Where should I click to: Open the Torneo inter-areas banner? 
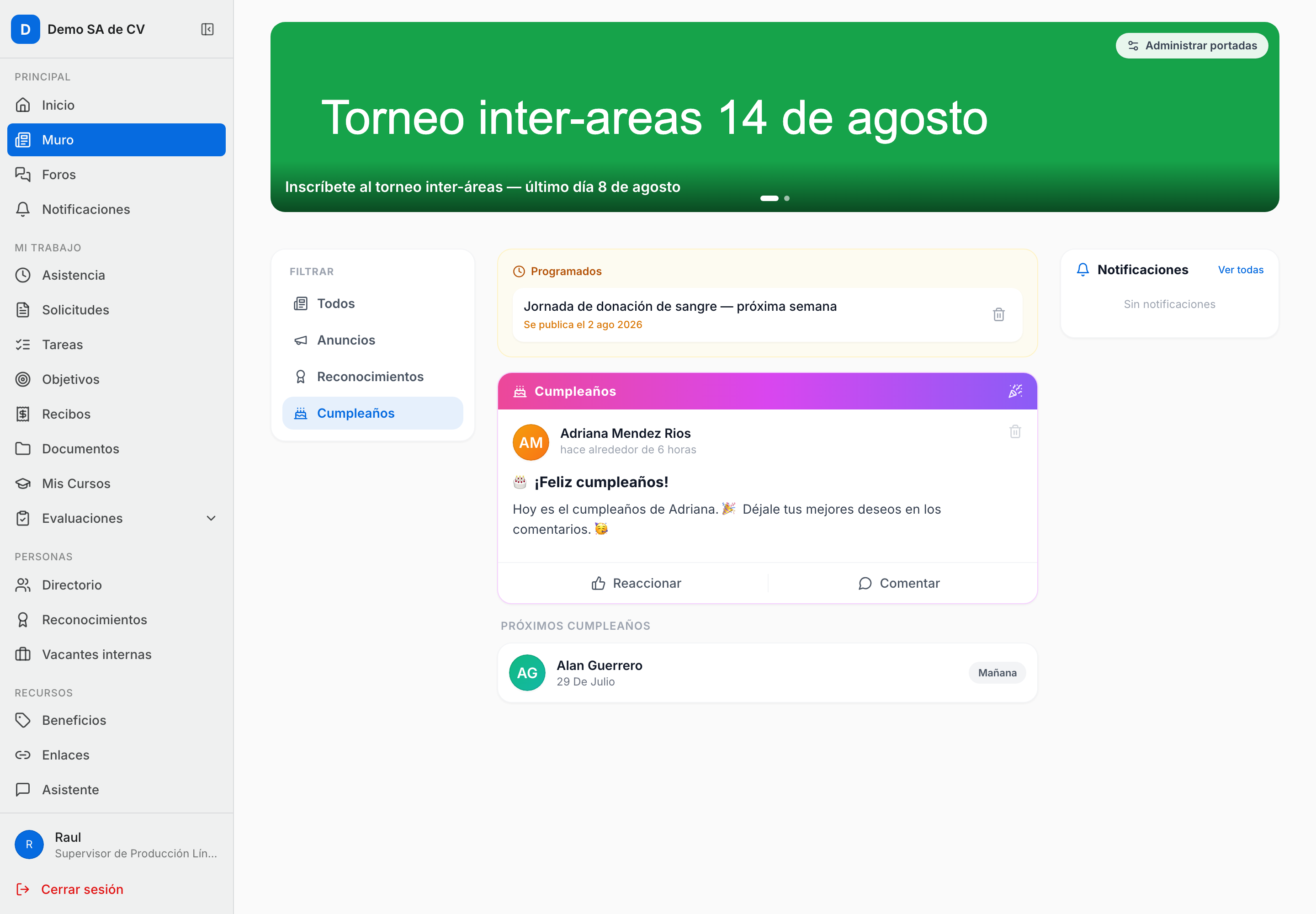(774, 117)
